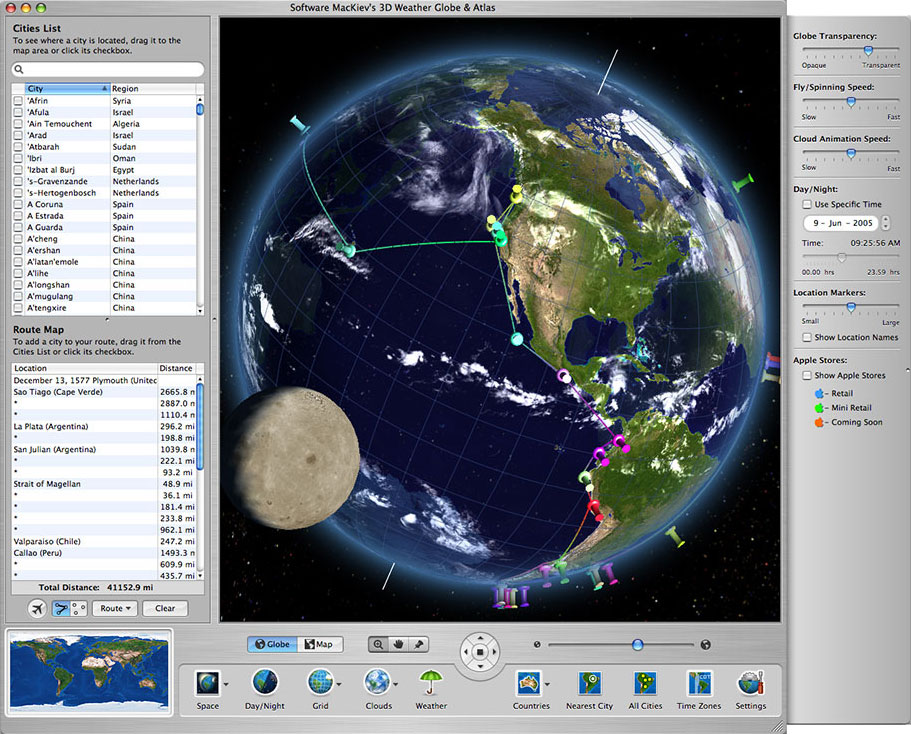Click the stop square on navigation pad
Viewport: 911px width, 734px height.
[480, 652]
